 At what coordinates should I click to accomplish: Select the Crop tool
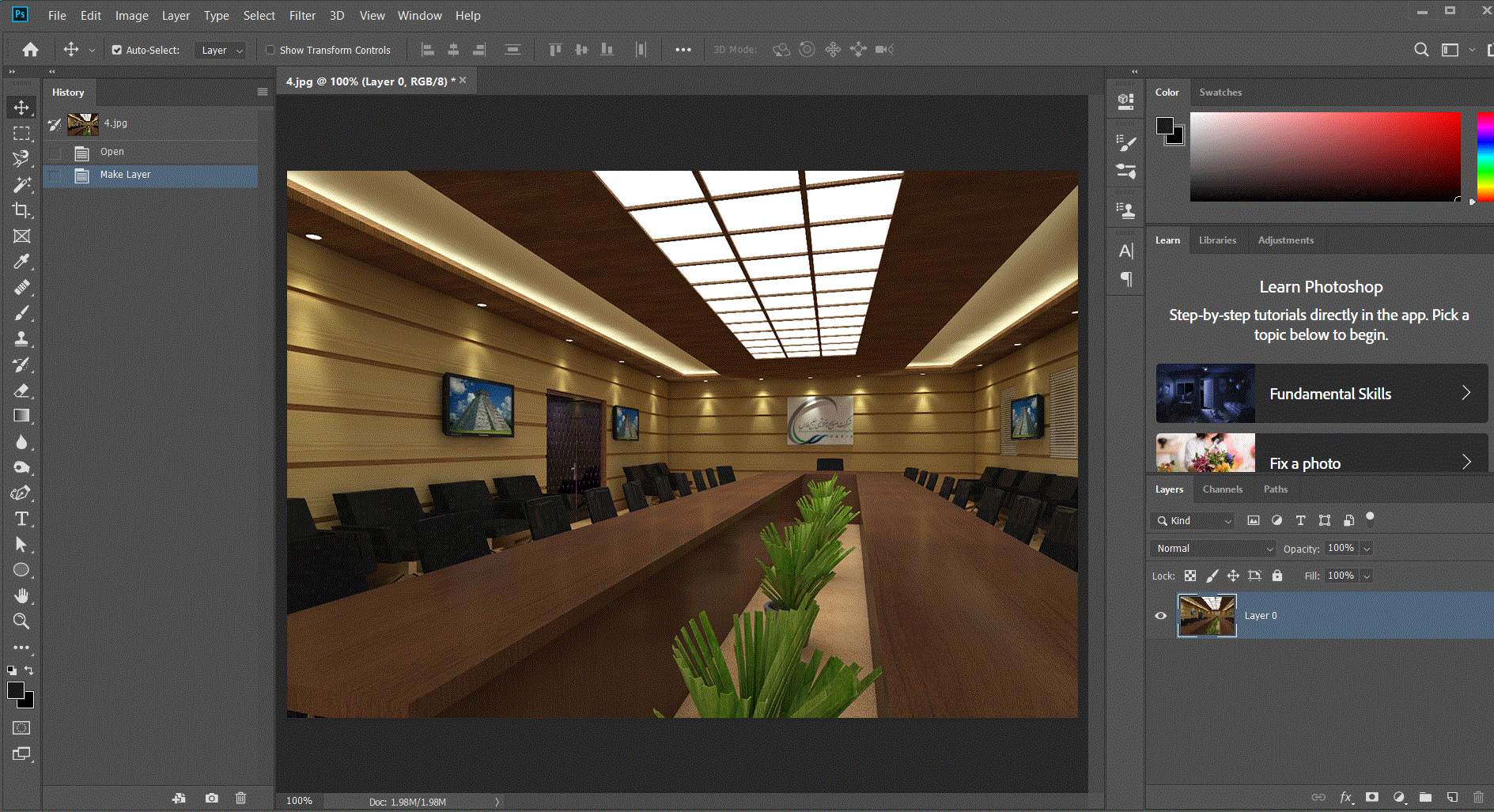(21, 210)
